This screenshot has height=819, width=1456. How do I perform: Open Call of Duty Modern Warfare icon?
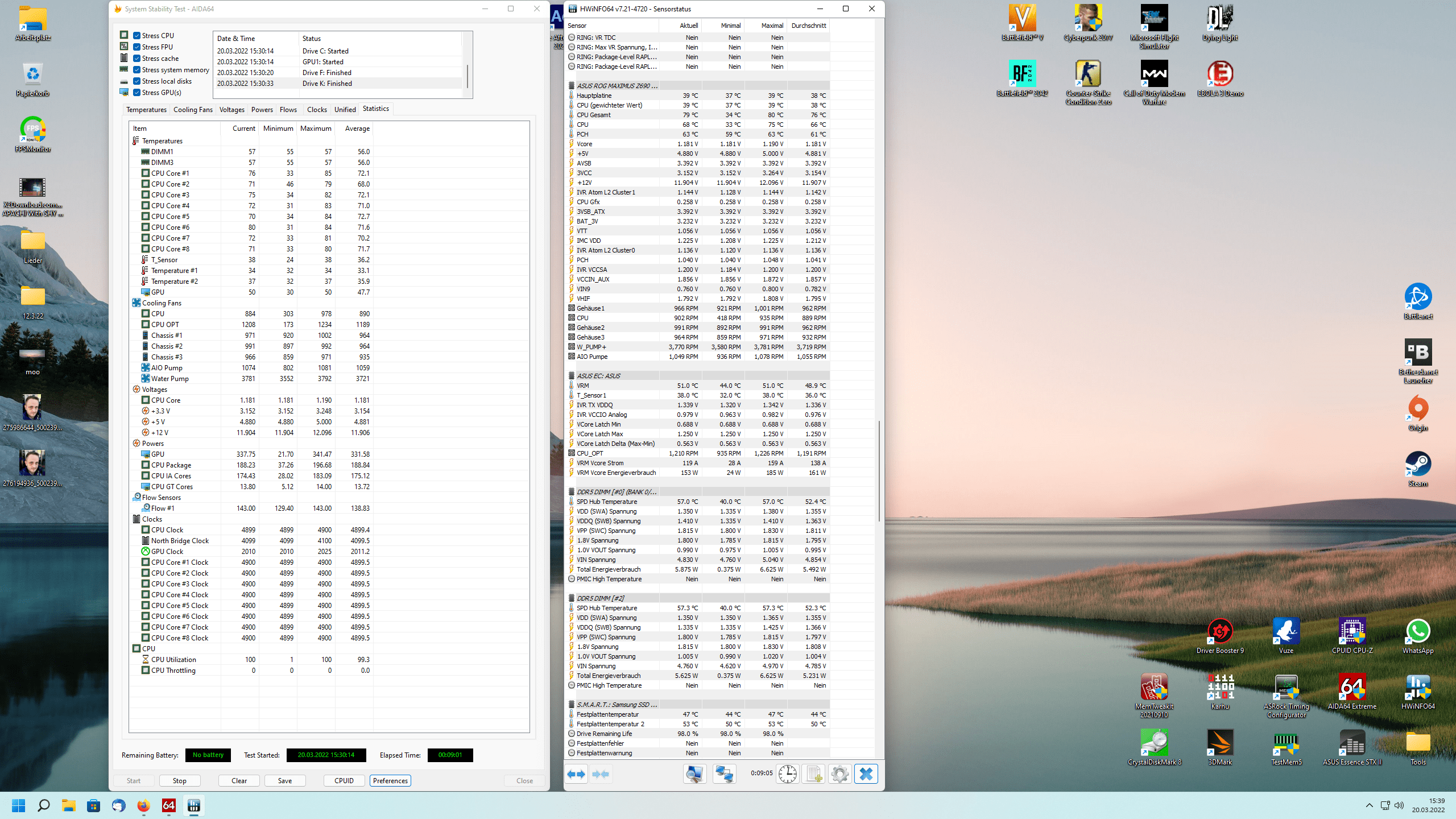pos(1154,82)
